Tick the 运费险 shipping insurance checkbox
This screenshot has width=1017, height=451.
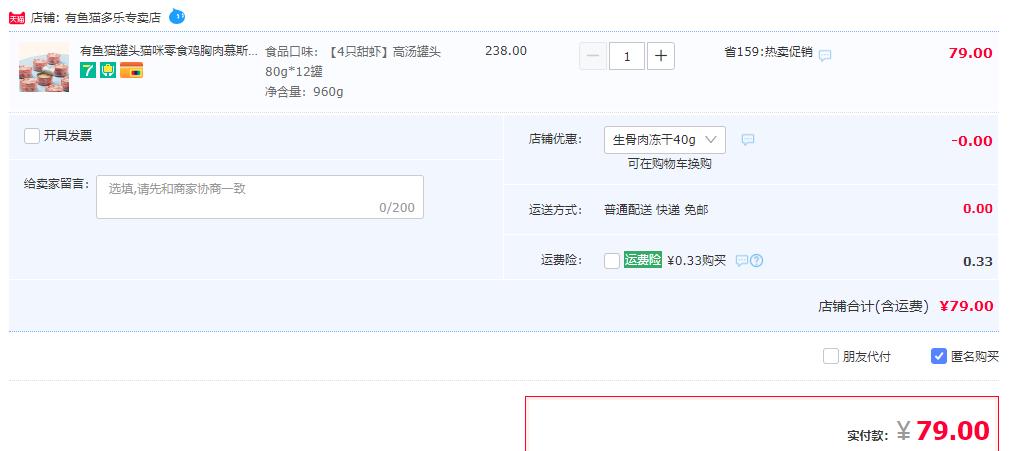coord(612,261)
